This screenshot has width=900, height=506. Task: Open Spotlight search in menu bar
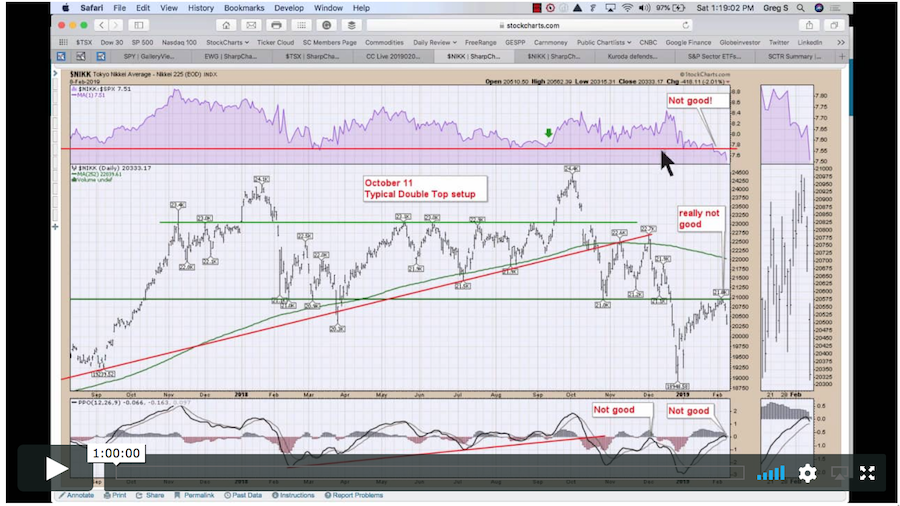pos(800,8)
